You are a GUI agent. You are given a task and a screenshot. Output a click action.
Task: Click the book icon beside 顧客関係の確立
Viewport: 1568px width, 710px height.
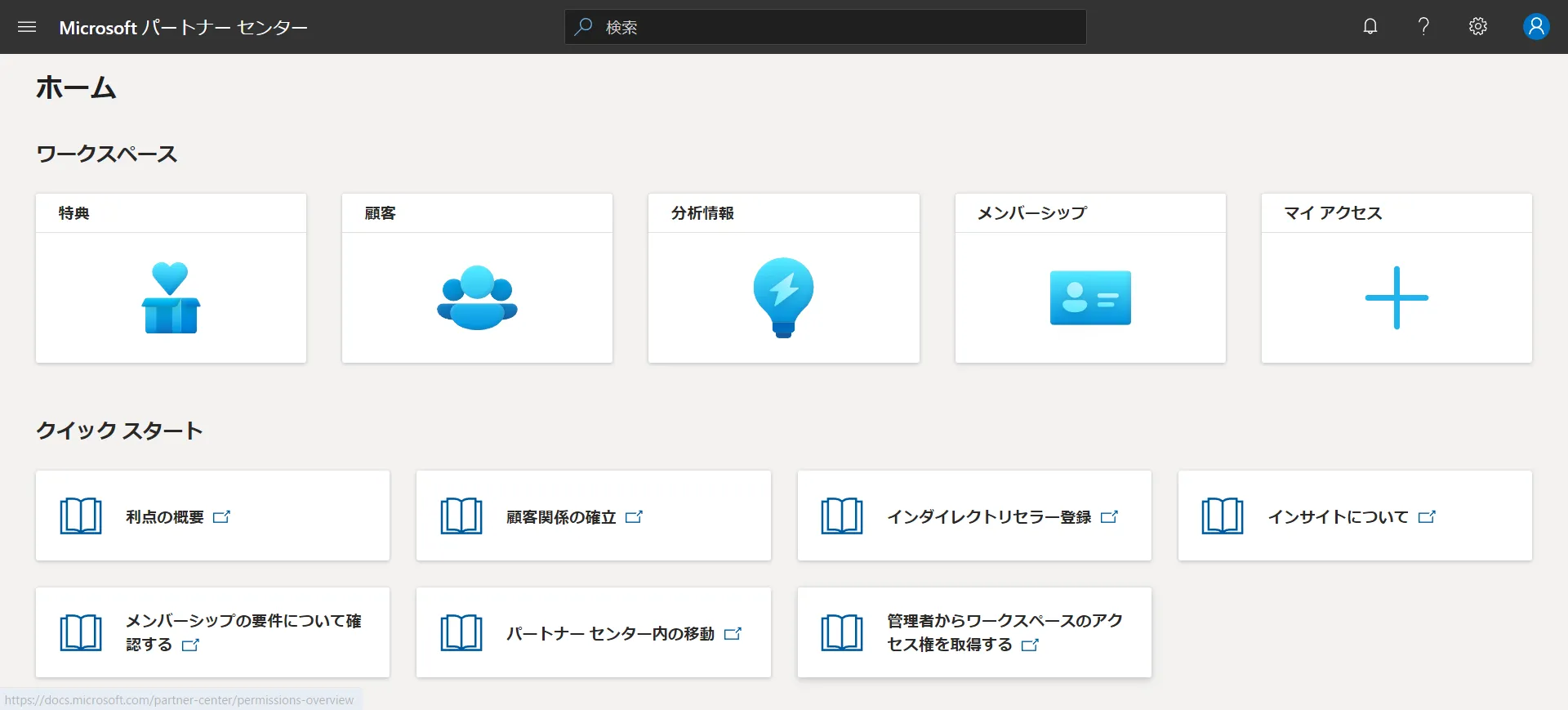click(x=461, y=516)
